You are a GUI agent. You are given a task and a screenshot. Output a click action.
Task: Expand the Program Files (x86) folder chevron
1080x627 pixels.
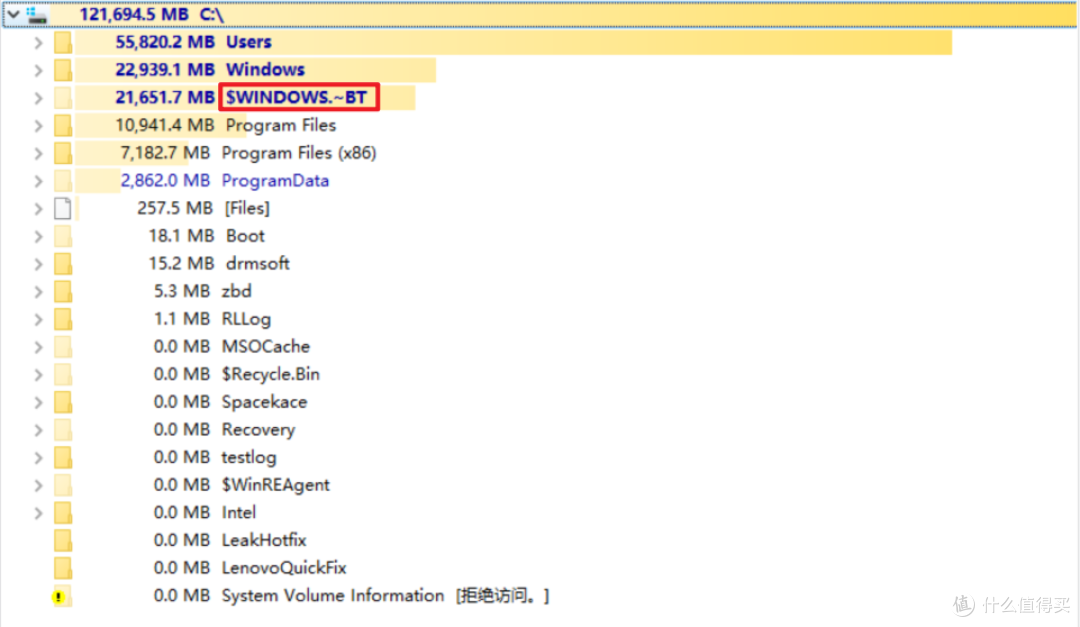tap(39, 153)
